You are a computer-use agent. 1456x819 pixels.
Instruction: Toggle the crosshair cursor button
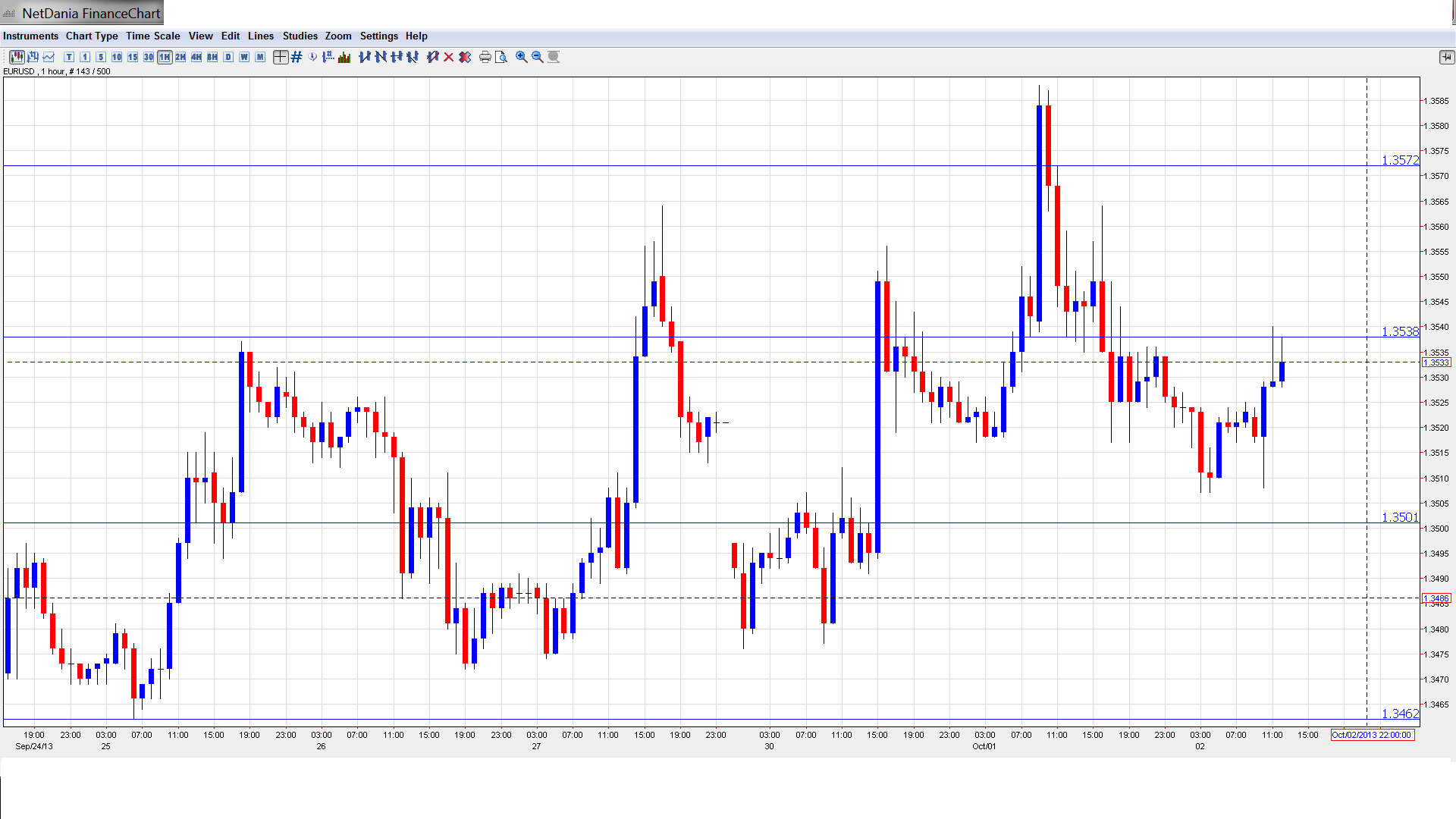(280, 57)
